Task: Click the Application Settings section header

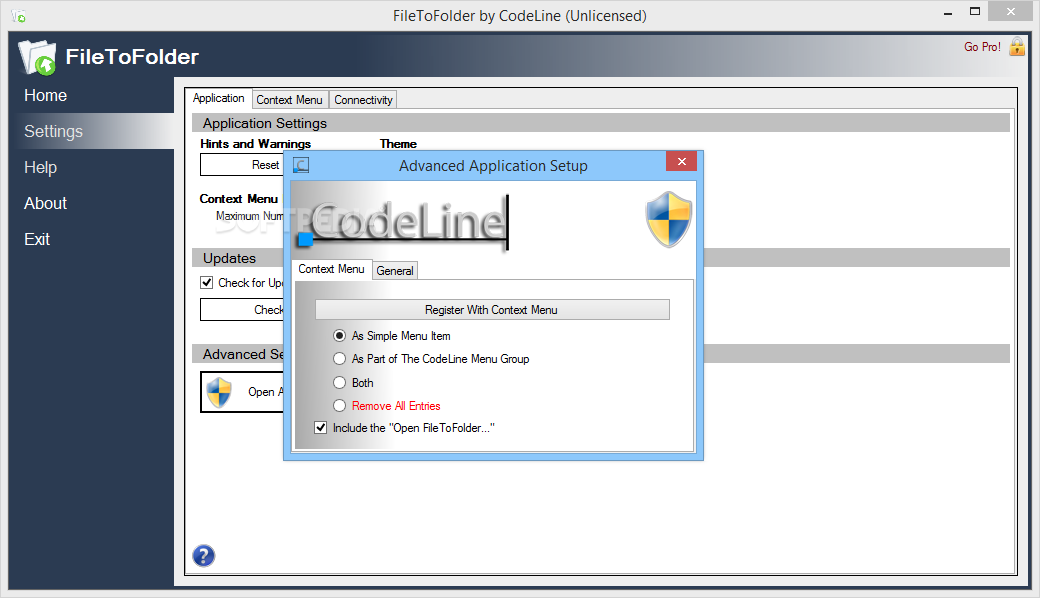Action: 601,123
